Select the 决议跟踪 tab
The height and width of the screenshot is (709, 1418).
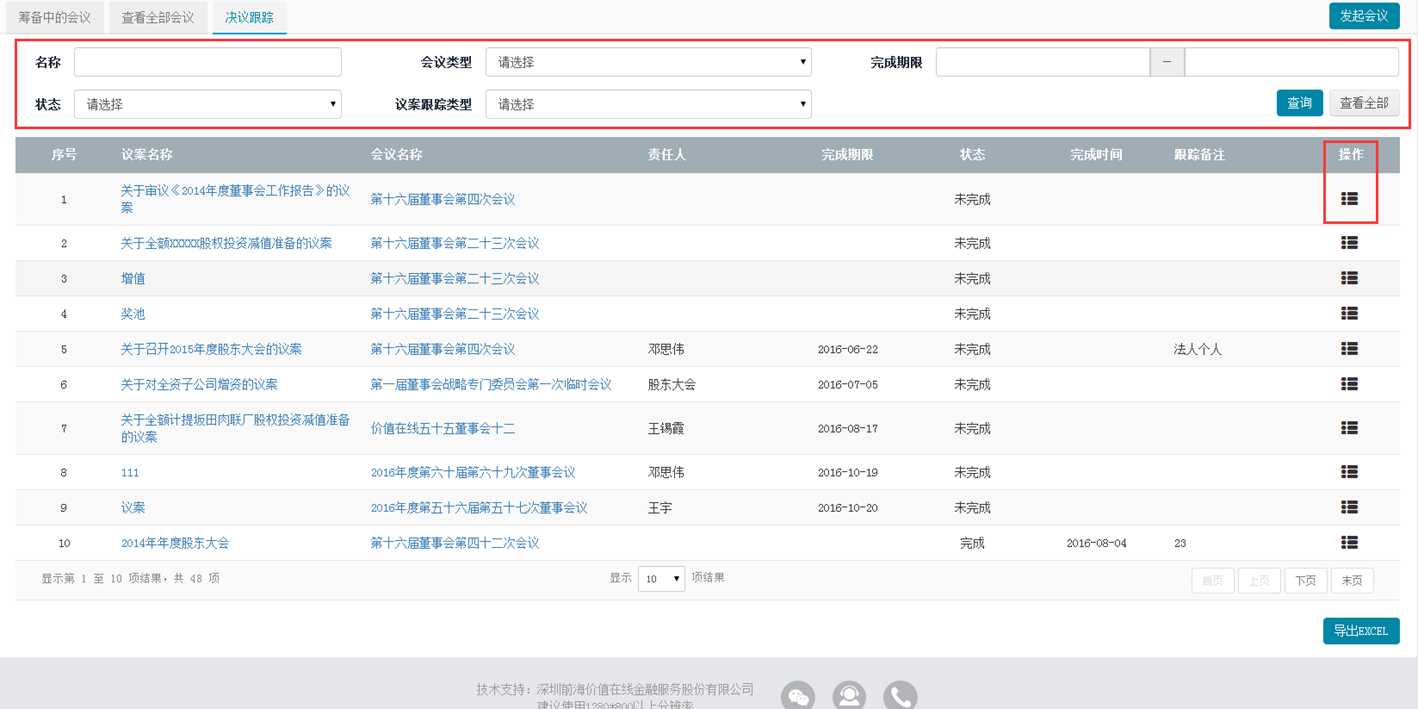pos(249,17)
